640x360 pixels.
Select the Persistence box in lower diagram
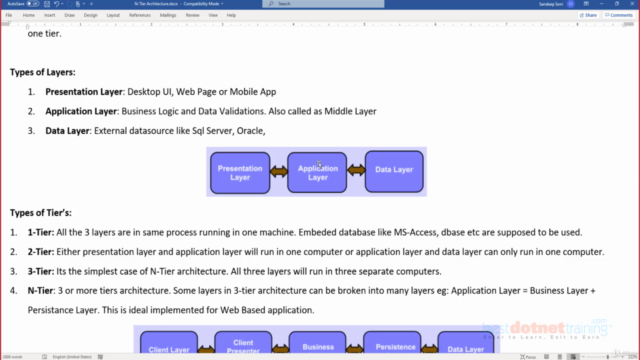392,343
